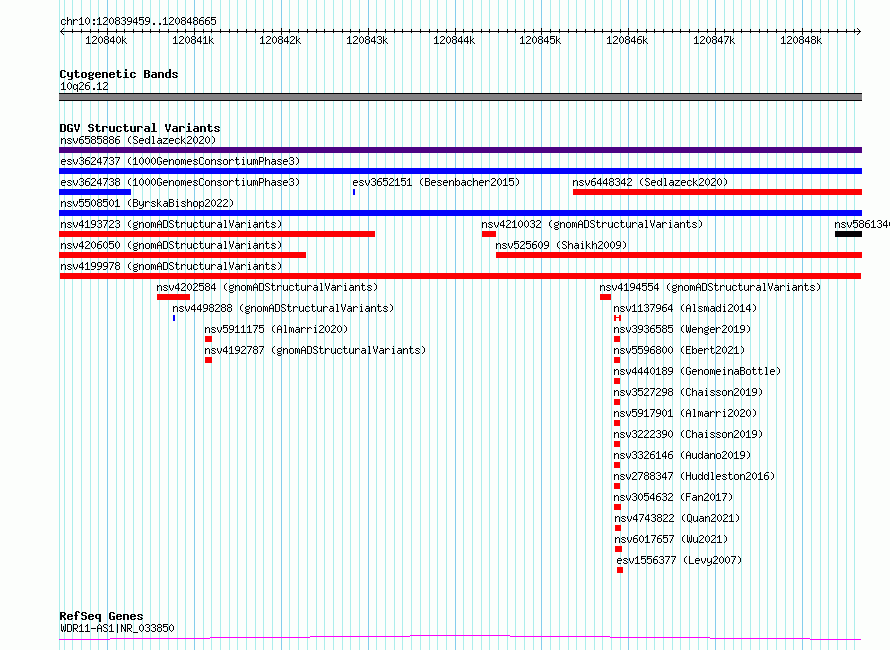The width and height of the screenshot is (890, 650).
Task: Click nsv2788347 (Huddleston2016) label
Action: click(x=694, y=476)
